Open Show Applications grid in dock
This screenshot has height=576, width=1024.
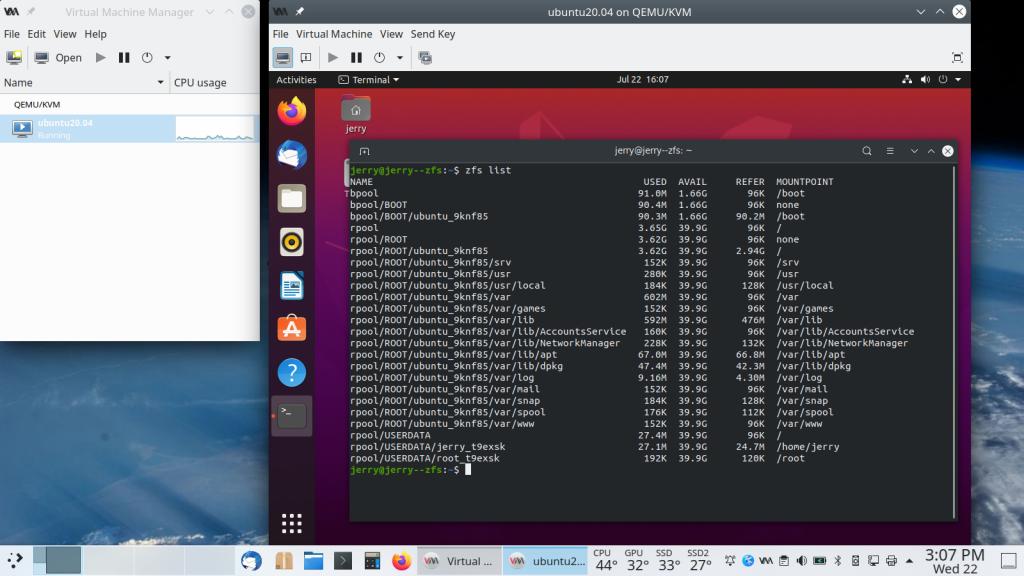tap(292, 523)
